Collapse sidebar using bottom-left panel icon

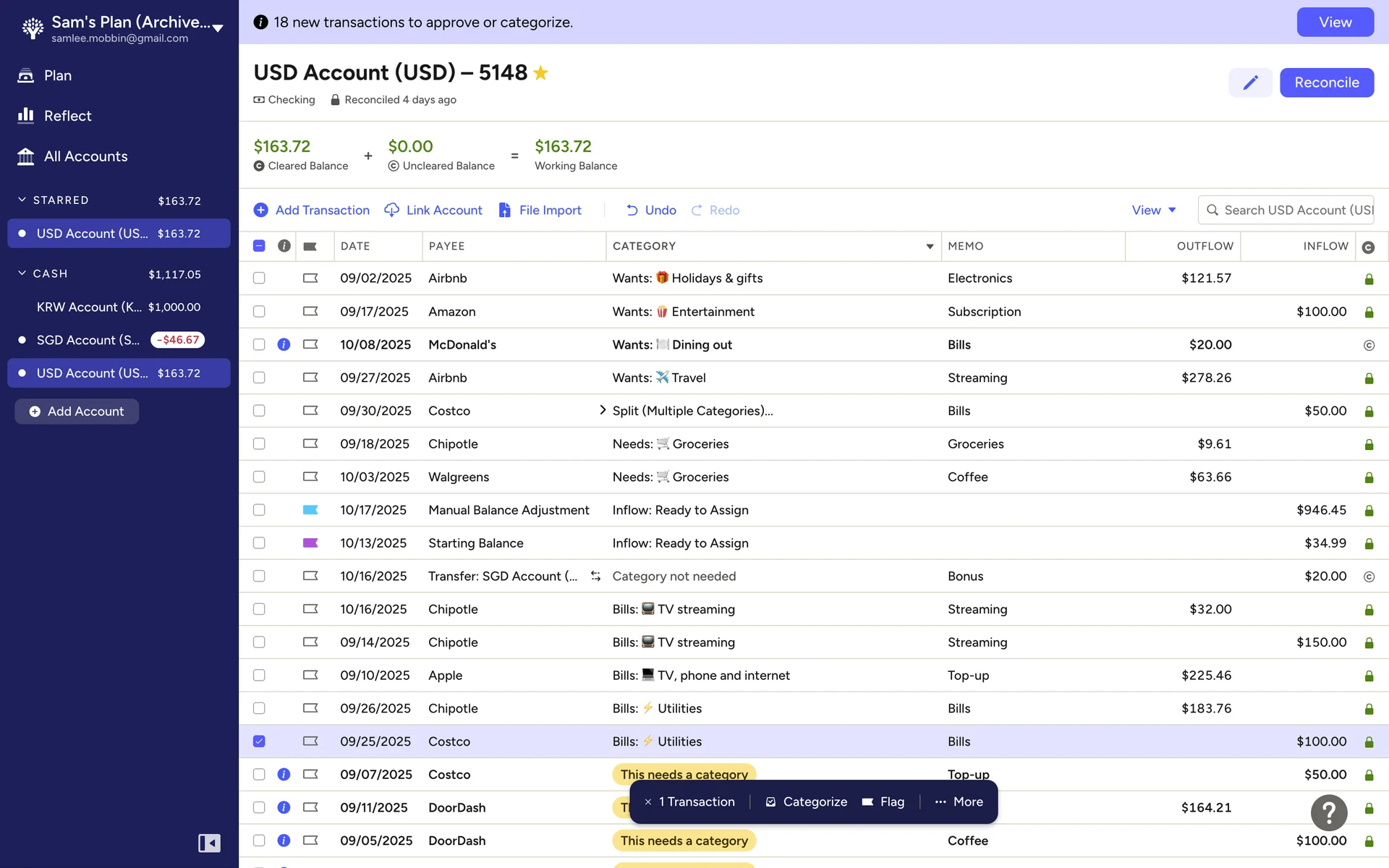click(x=209, y=843)
